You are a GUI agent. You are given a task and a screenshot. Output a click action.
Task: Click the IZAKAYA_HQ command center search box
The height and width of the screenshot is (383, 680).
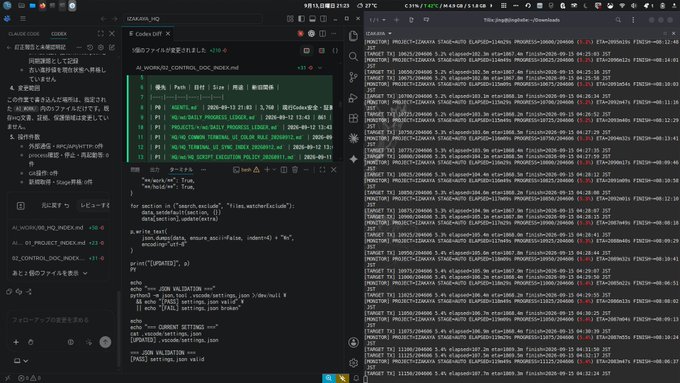(192, 19)
